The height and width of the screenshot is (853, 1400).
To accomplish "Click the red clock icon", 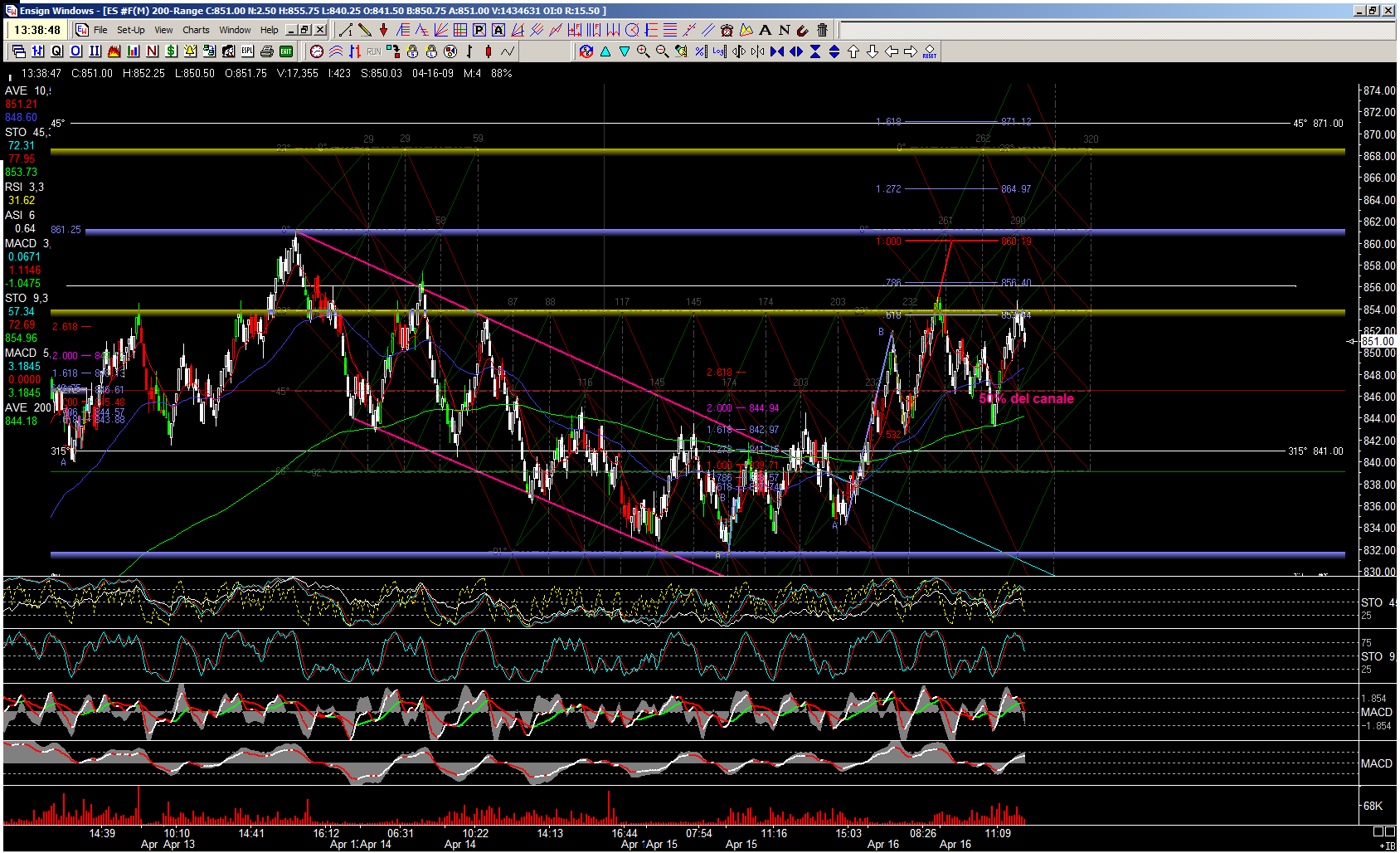I will pos(317,51).
